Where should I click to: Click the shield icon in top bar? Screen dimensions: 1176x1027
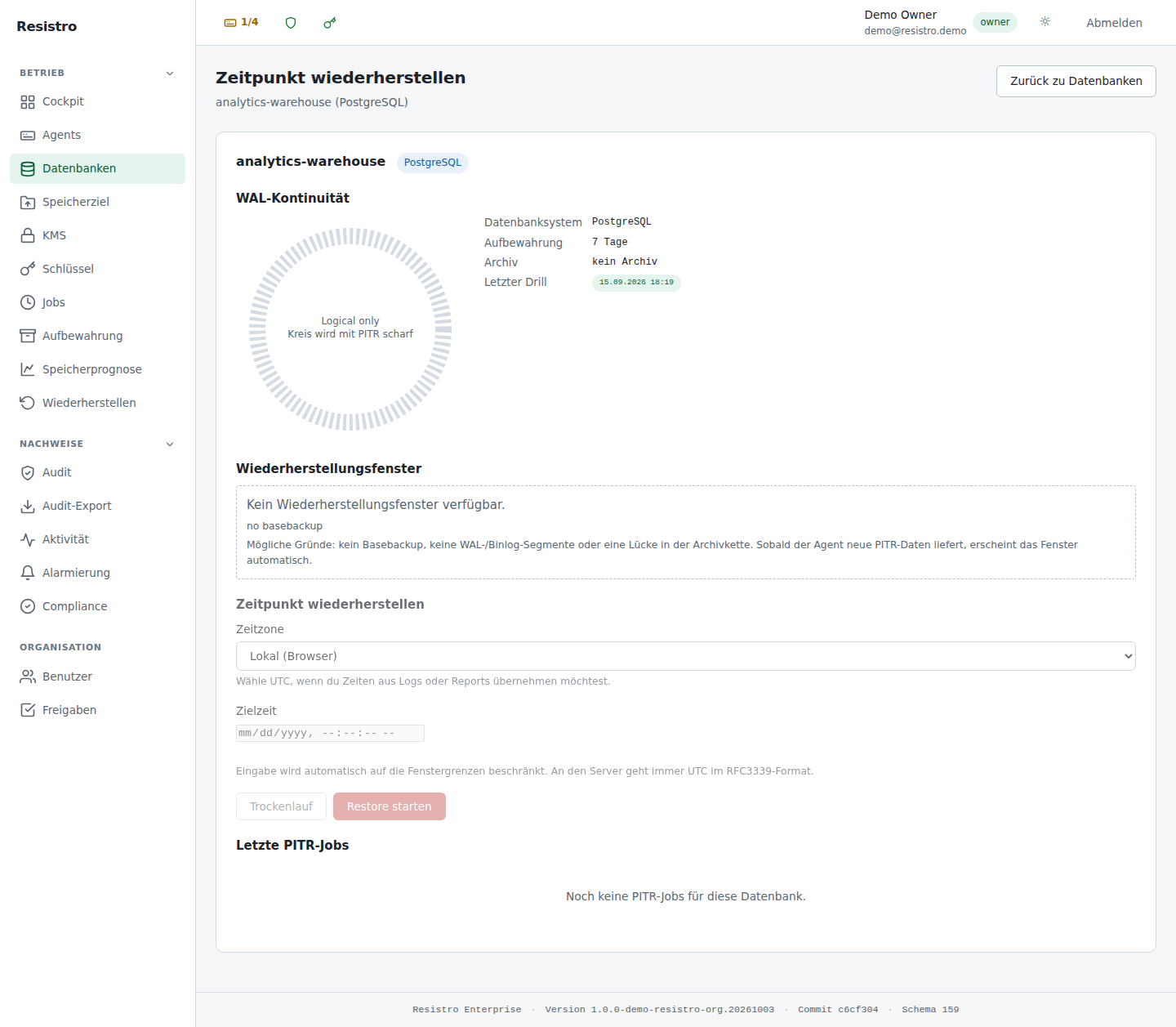[290, 23]
